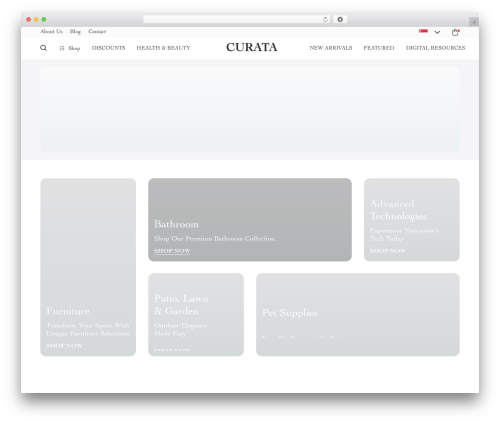Screen dimensions: 500x423
Task: Click Shop Now on Furniture card
Action: (64, 346)
